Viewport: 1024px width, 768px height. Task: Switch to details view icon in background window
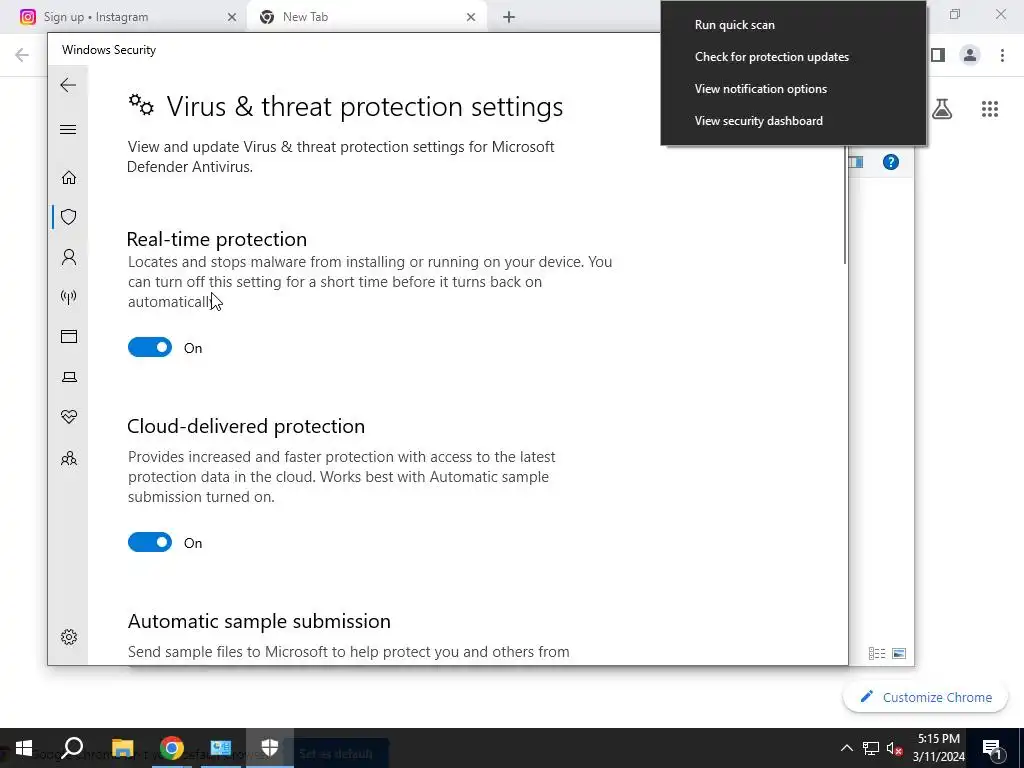(x=877, y=653)
